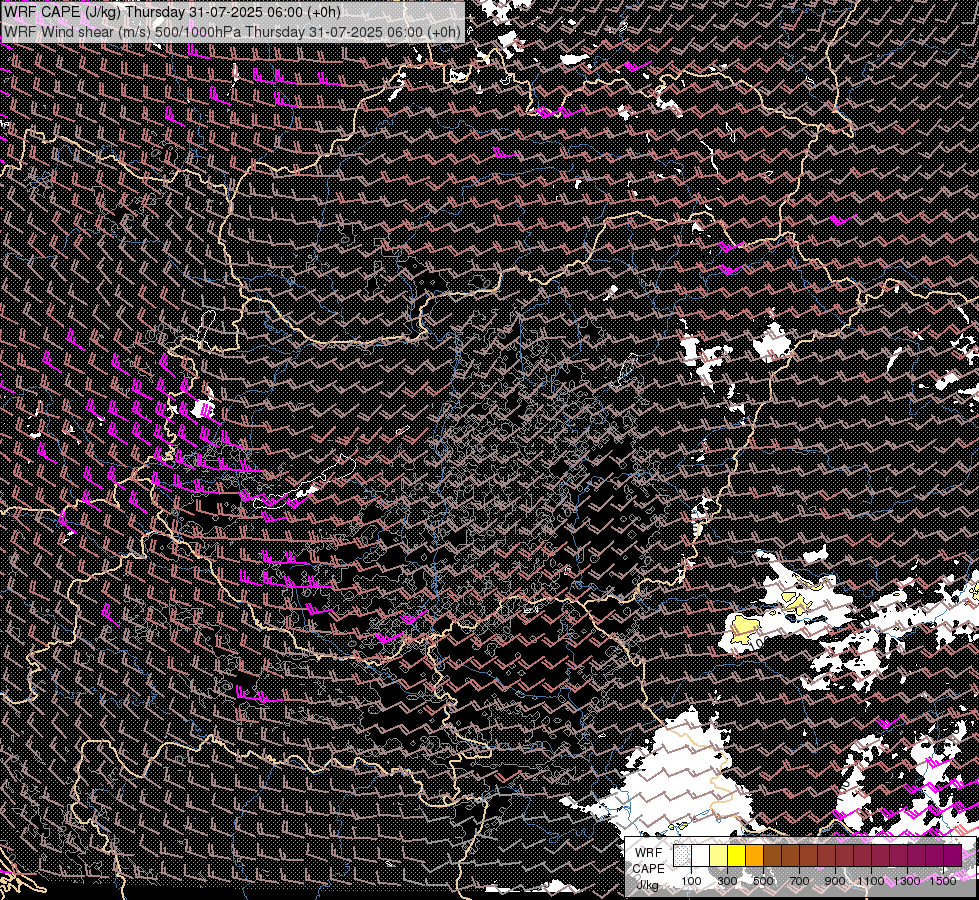The image size is (979, 900).
Task: Pick the bright yellow legend swatch after 300
Action: click(x=737, y=856)
